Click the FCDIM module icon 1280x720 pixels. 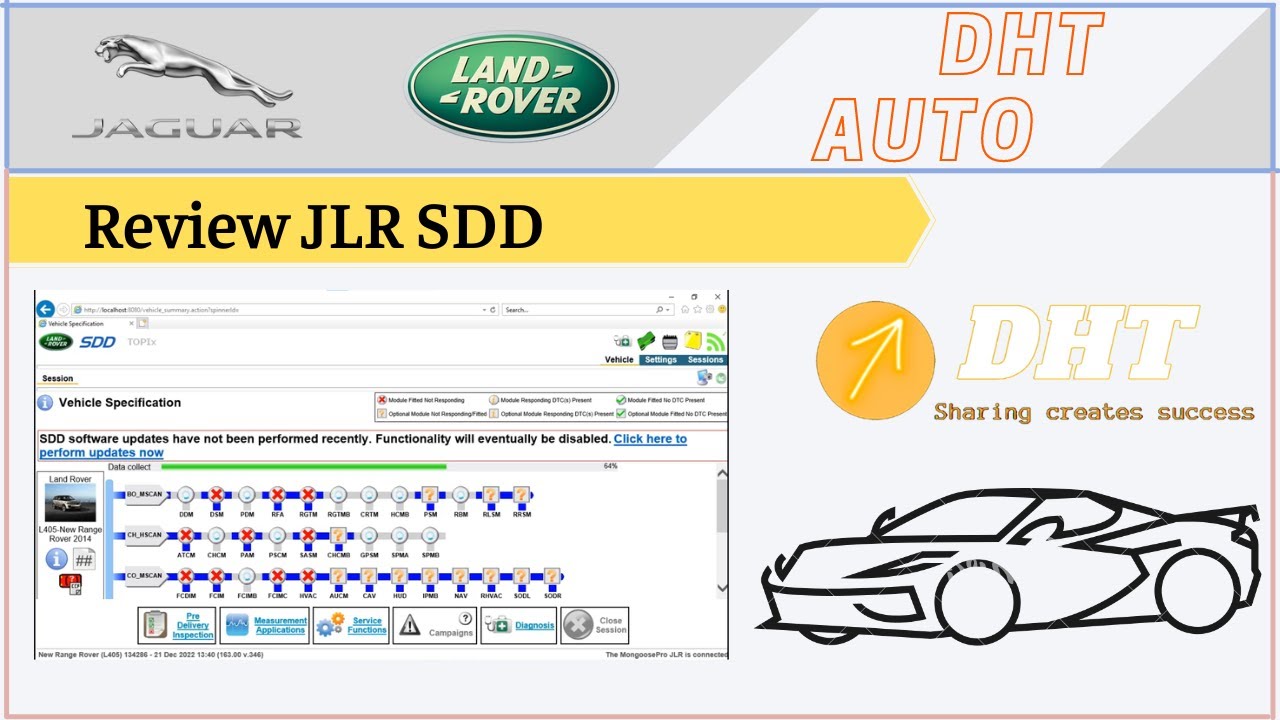point(186,576)
